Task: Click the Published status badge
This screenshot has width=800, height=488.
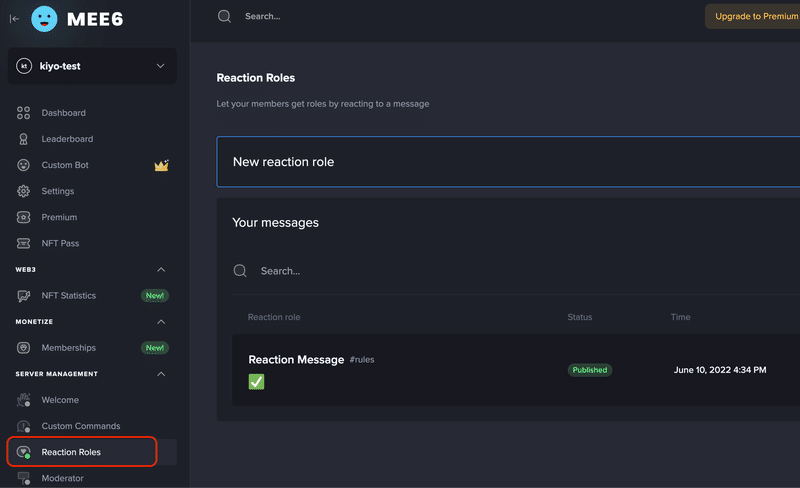Action: pyautogui.click(x=590, y=370)
